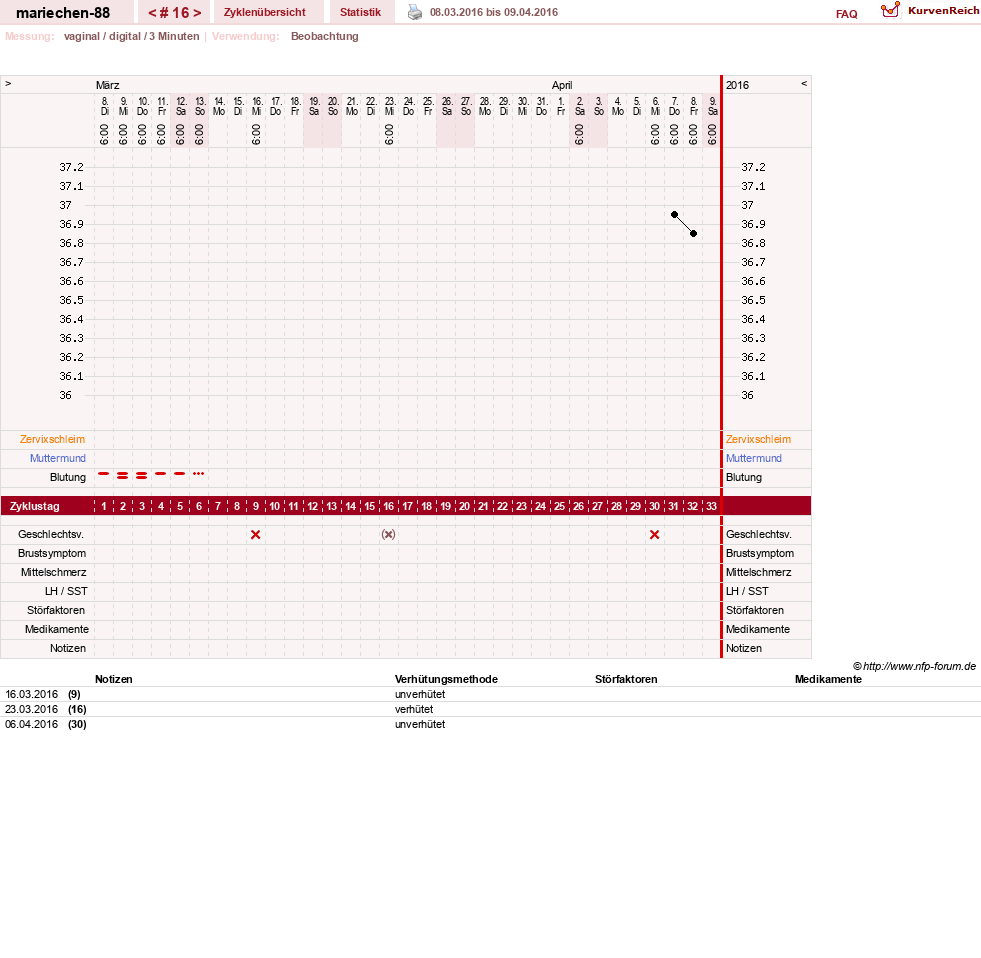Select the bleeding mark on cycle day 1
981x958 pixels.
point(104,474)
